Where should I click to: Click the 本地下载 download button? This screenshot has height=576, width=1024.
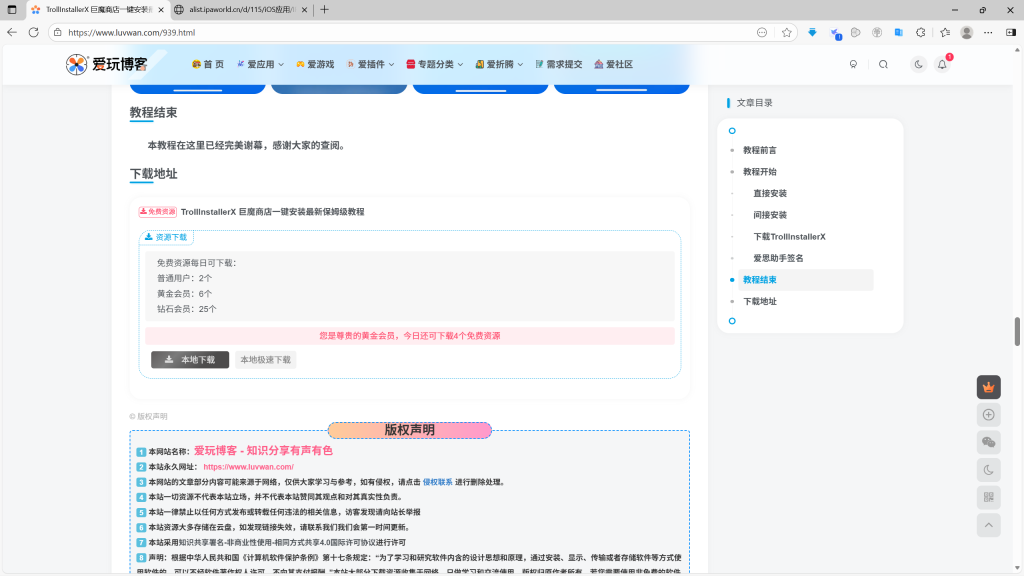(x=190, y=360)
